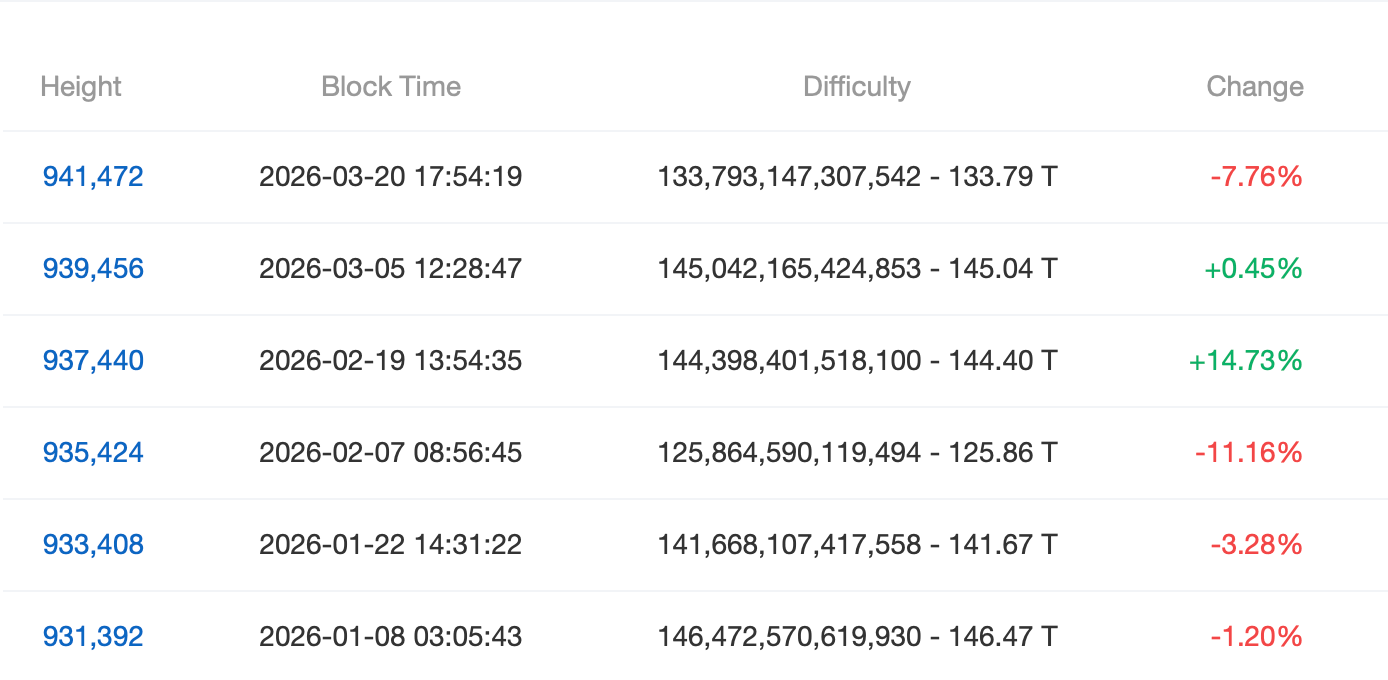Open block 939,456 details
This screenshot has height=680, width=1388.
[92, 268]
